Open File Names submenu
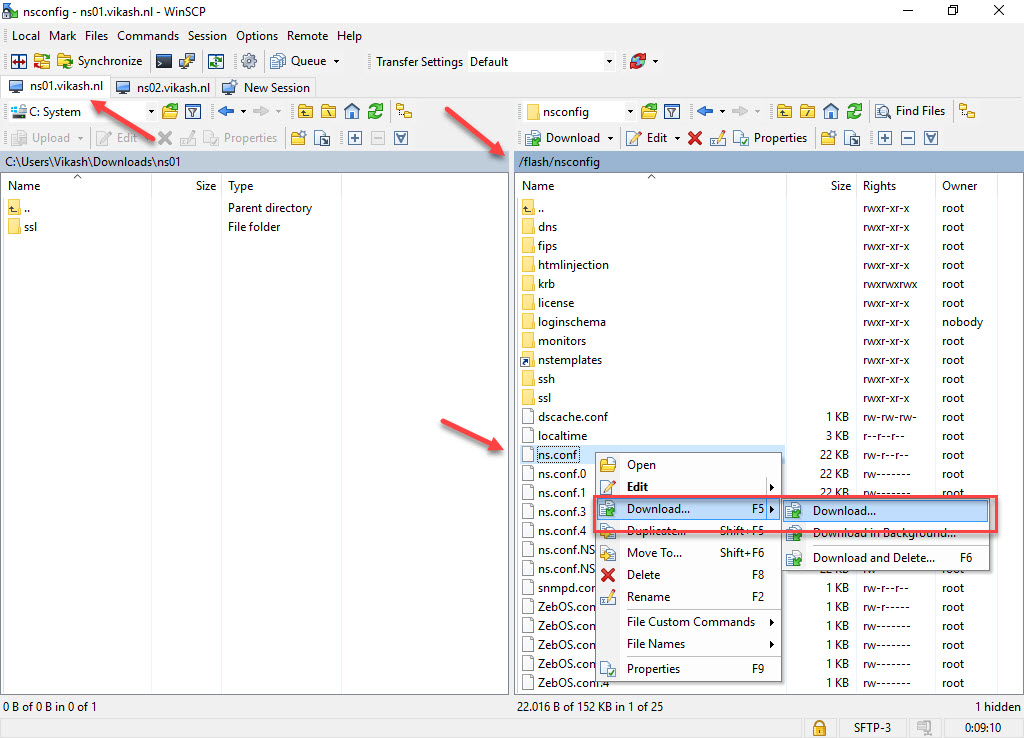 688,645
